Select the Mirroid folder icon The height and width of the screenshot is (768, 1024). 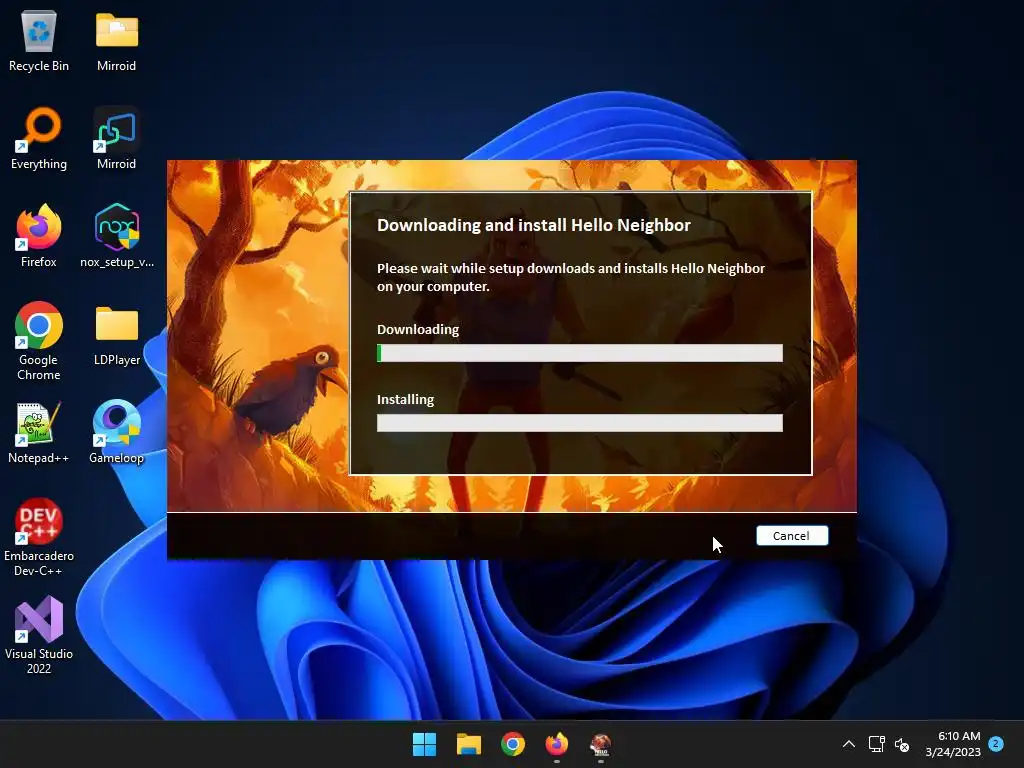[116, 41]
